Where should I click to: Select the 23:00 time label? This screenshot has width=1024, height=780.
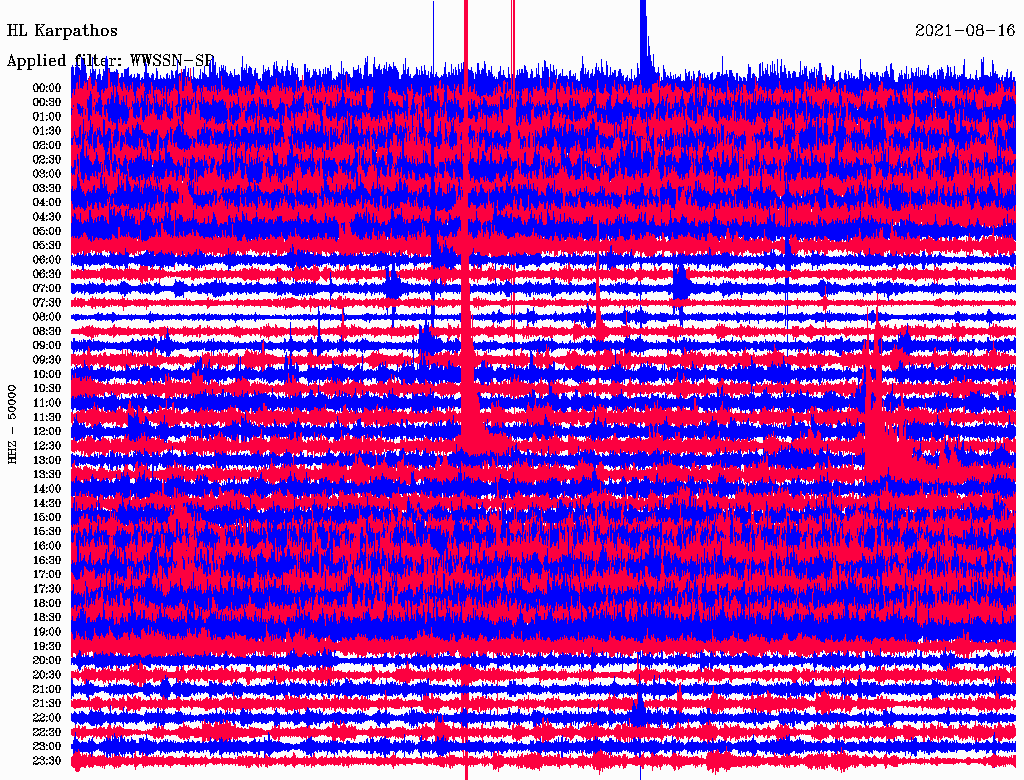click(47, 747)
